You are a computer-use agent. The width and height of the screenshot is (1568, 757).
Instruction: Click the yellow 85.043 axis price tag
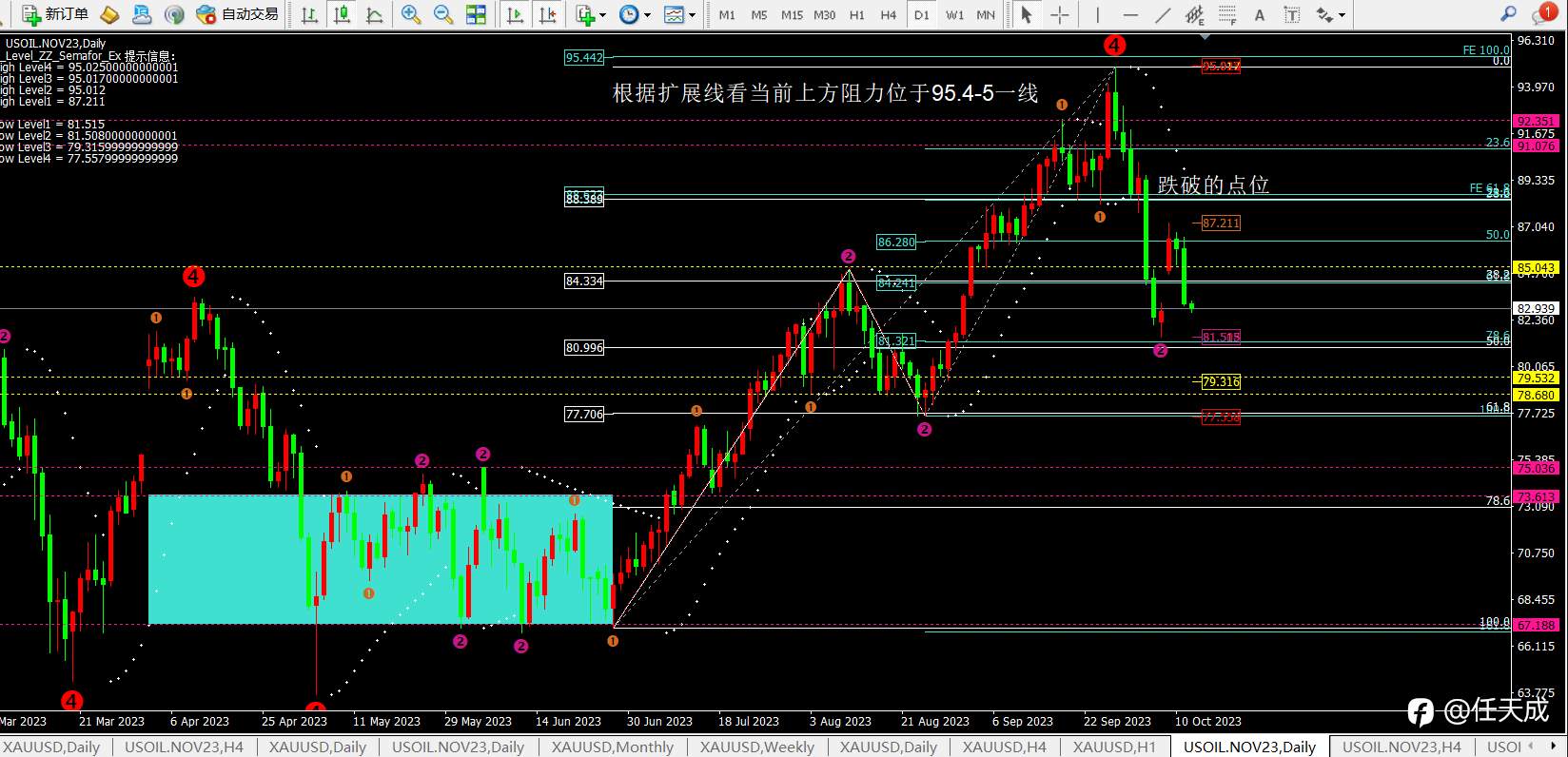1537,267
